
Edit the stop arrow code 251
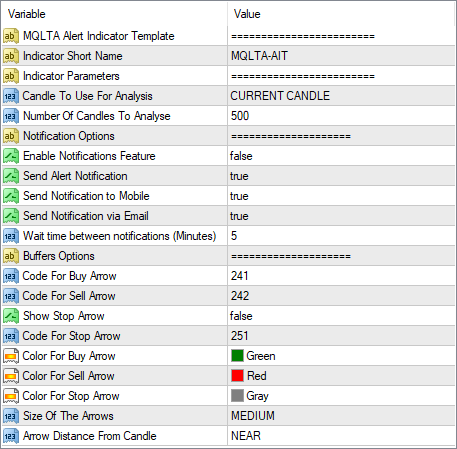[x=240, y=336]
